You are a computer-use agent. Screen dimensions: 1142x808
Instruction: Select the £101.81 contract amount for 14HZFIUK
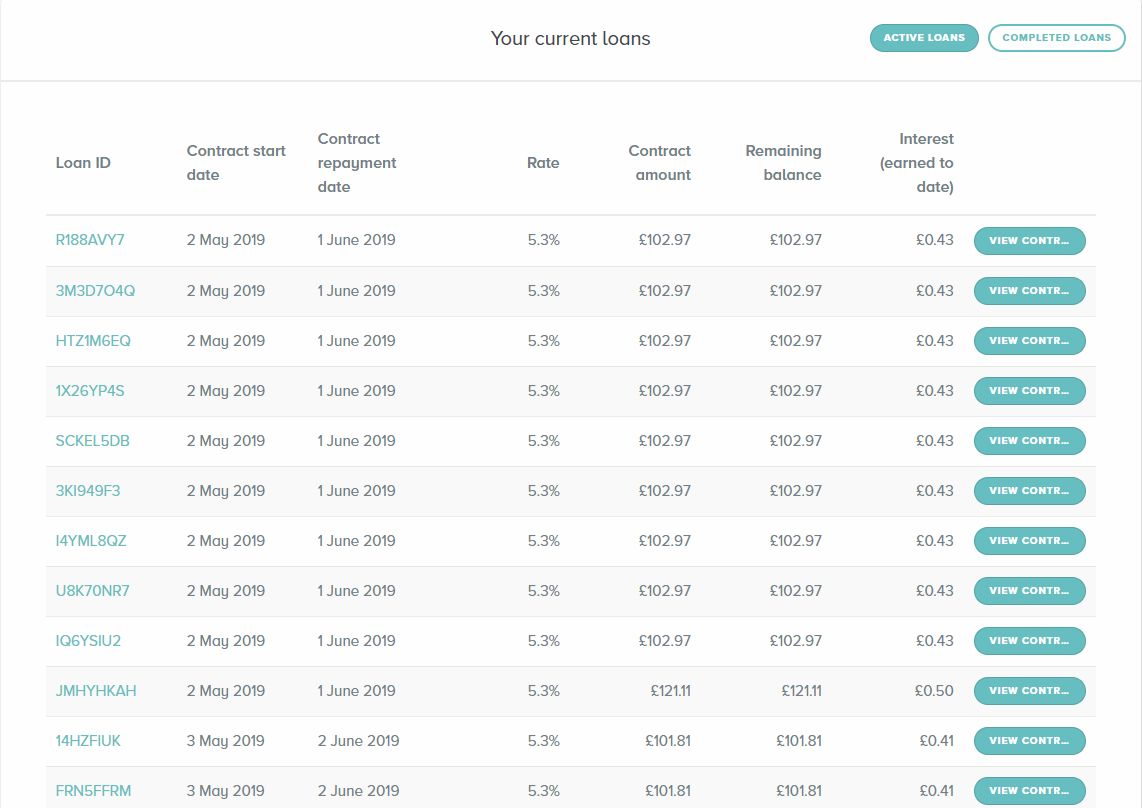(668, 741)
